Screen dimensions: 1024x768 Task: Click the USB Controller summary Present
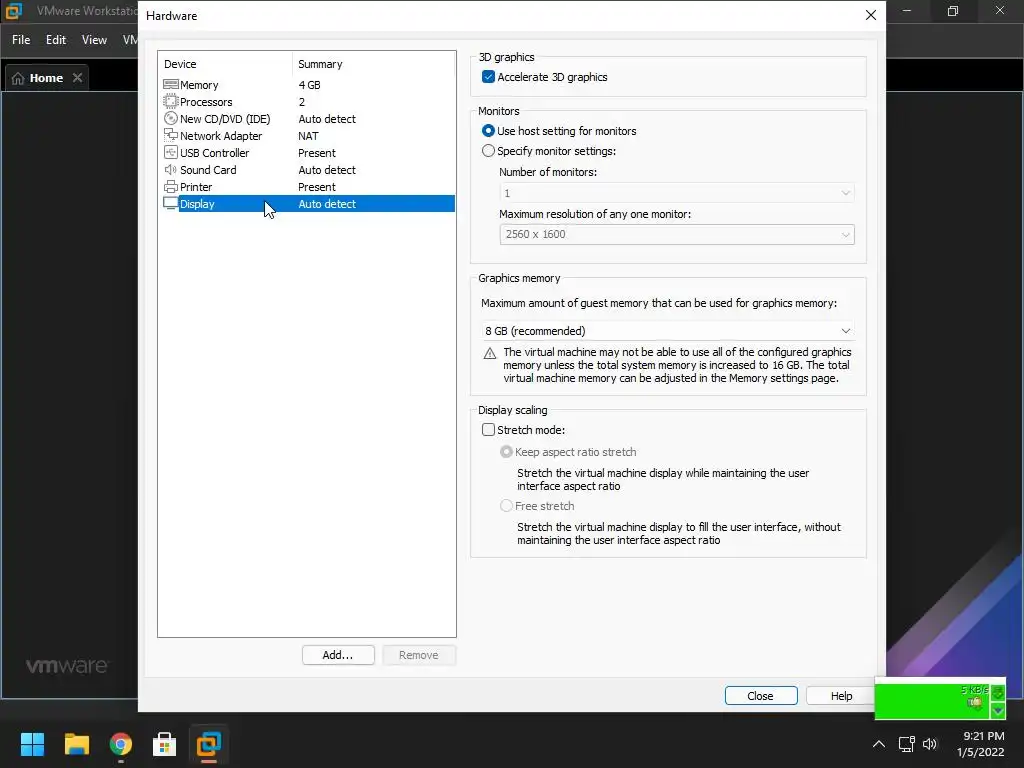(317, 153)
